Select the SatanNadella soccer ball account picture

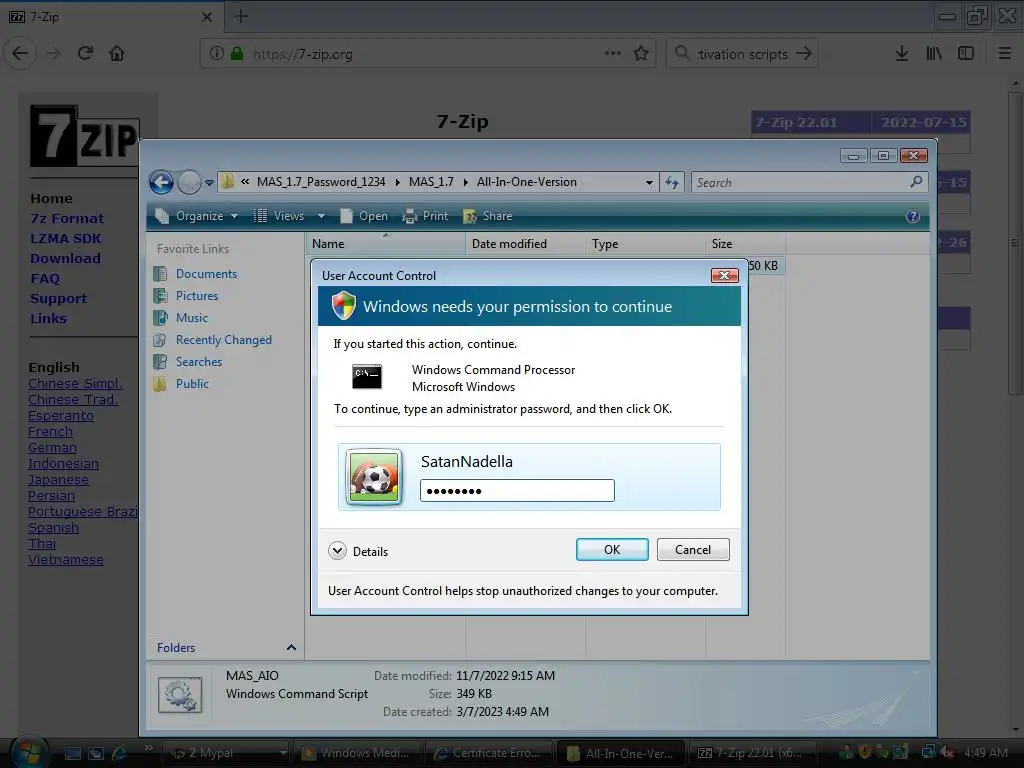pos(374,478)
